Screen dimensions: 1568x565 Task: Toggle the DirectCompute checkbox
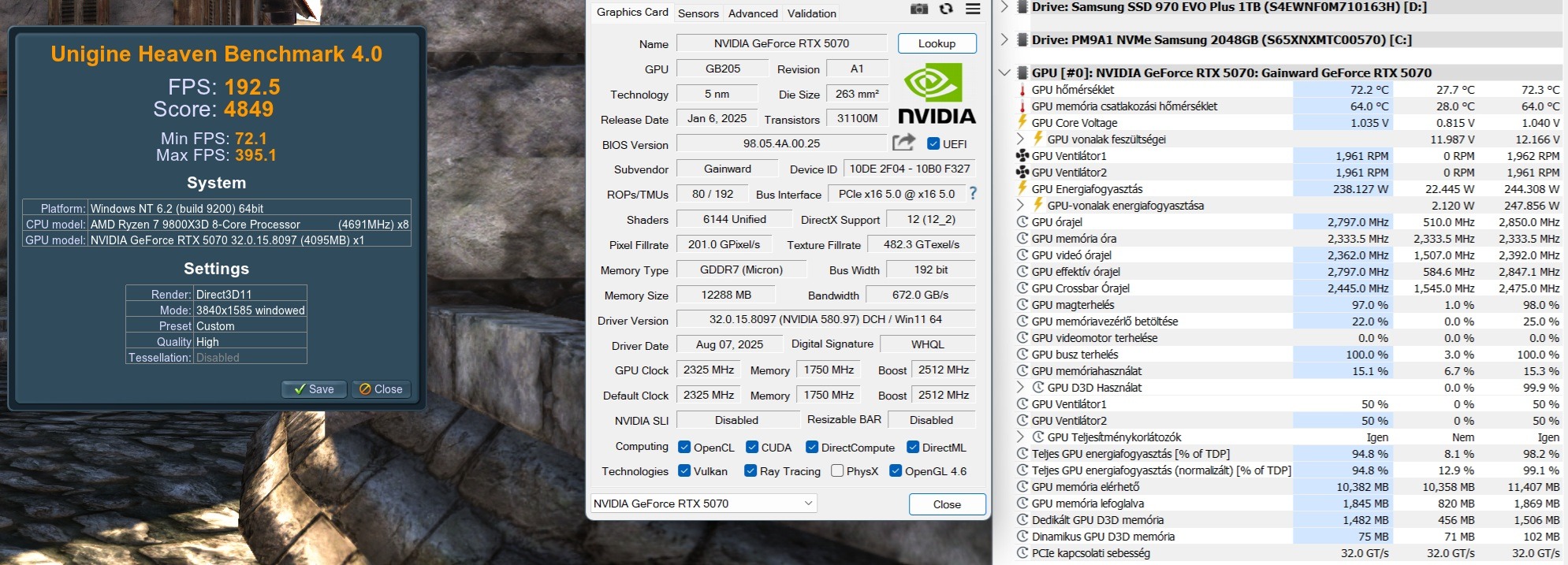(x=812, y=447)
